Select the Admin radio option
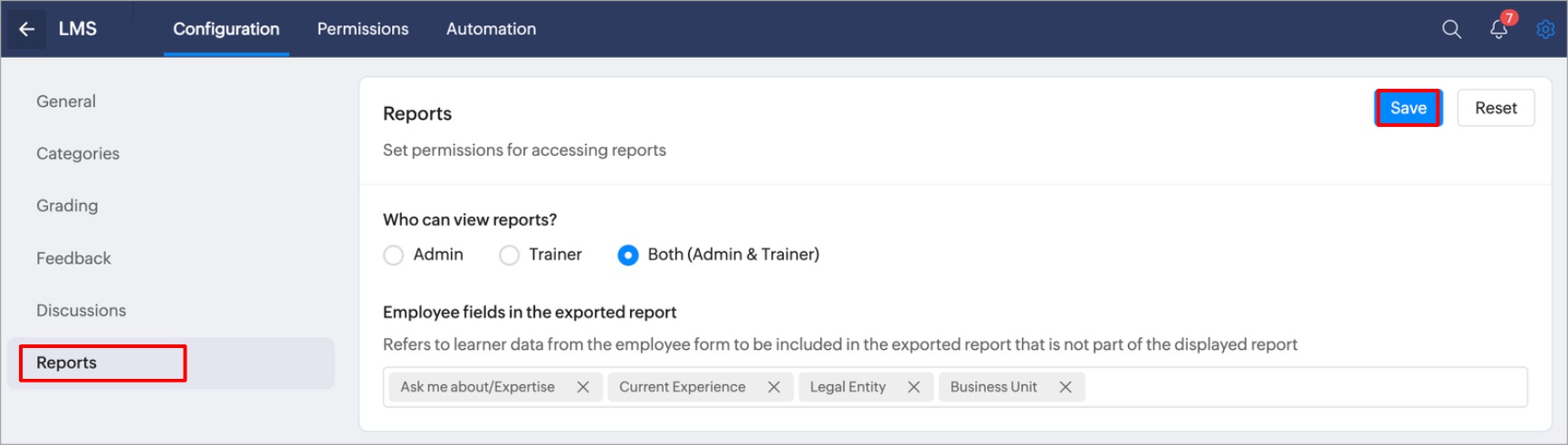1568x445 pixels. point(394,256)
